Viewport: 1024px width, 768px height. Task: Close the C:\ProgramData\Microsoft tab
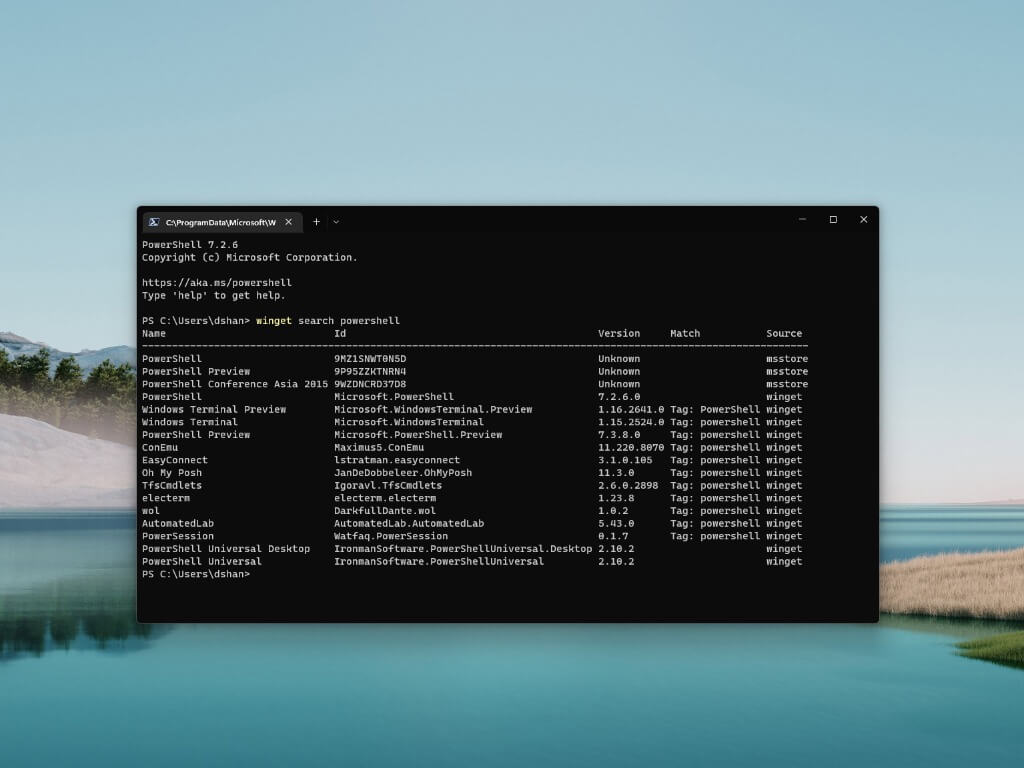[x=289, y=222]
